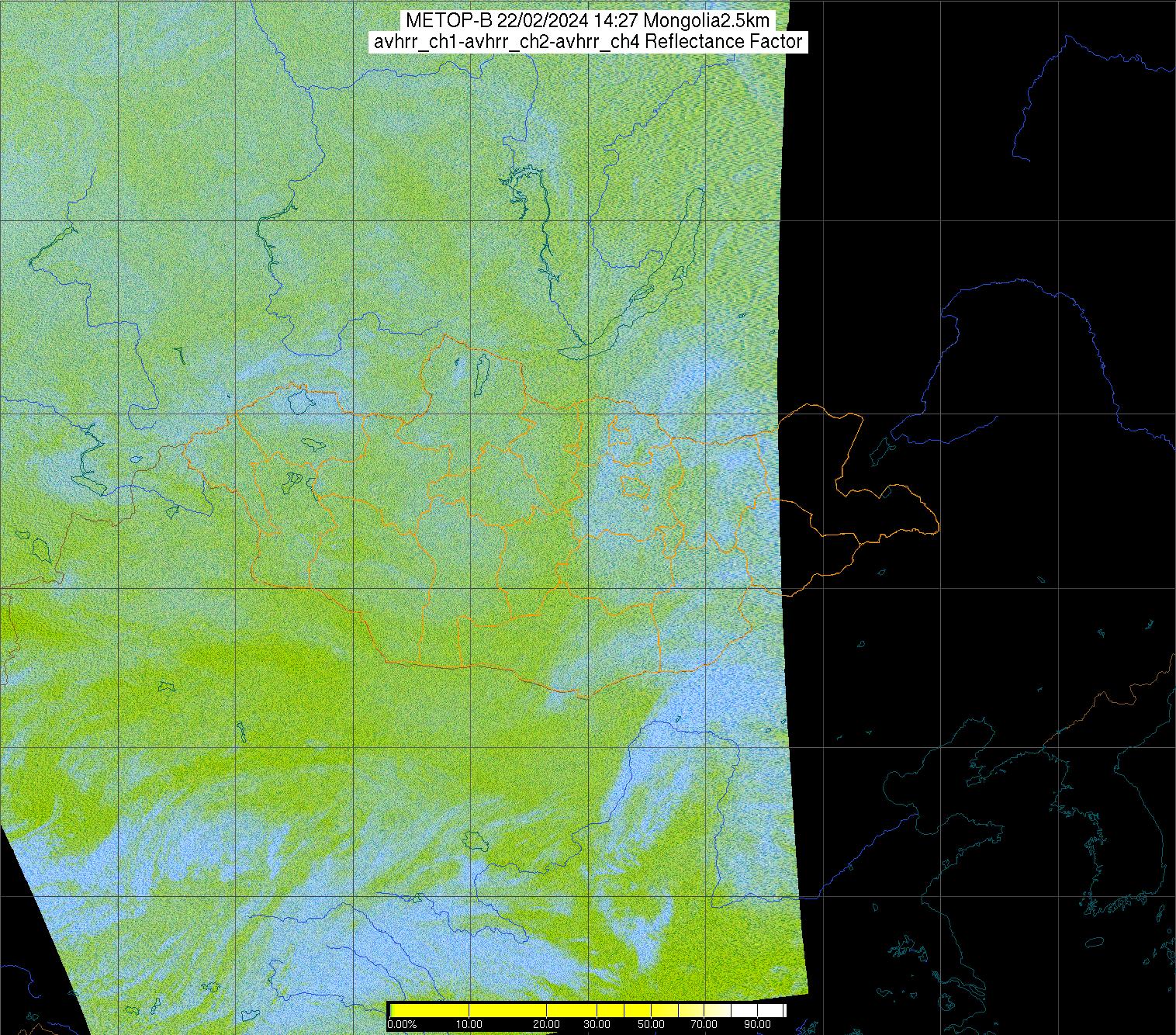This screenshot has width=1176, height=1035.
Task: Click the avhrr channels Reflectance Factor label
Action: pos(587,42)
